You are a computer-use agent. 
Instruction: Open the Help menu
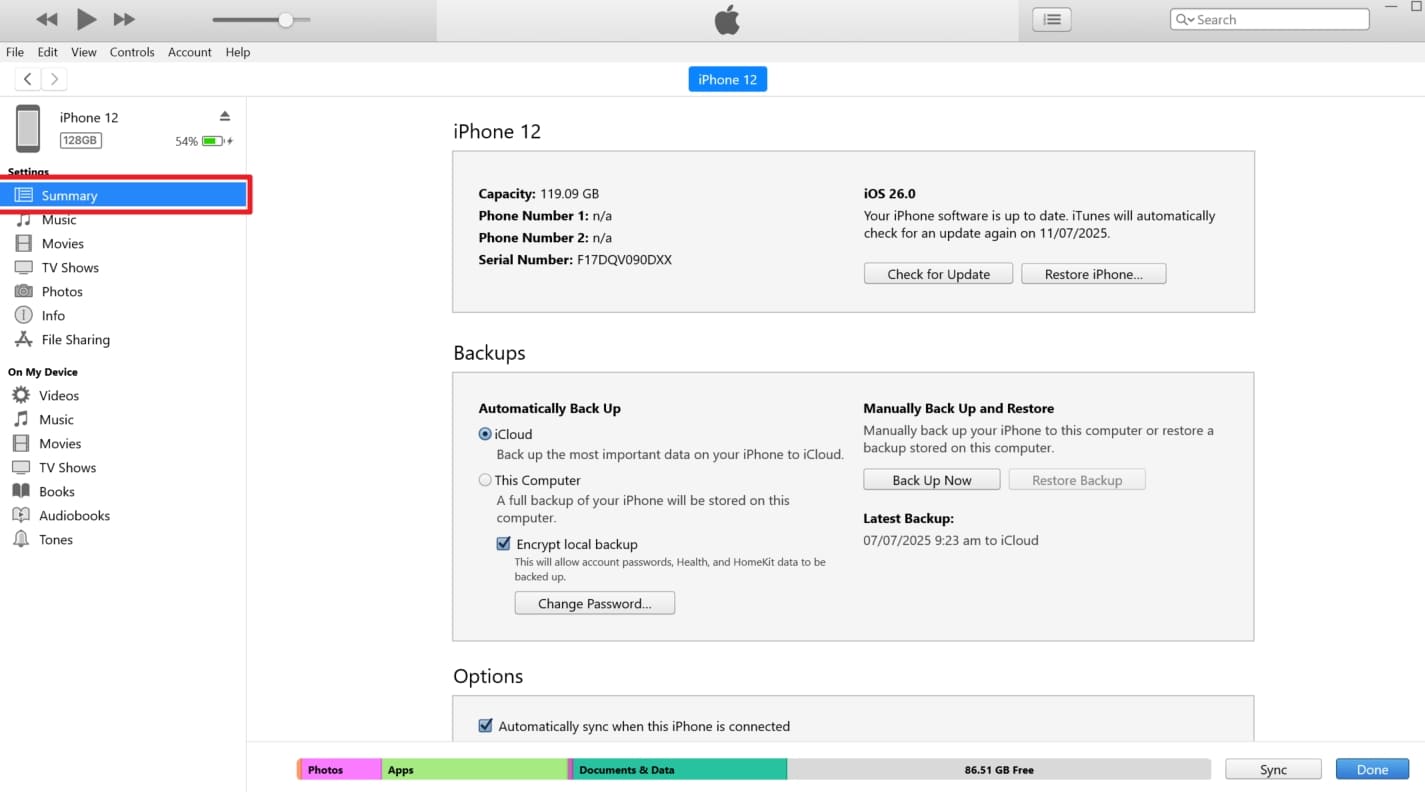(x=238, y=52)
